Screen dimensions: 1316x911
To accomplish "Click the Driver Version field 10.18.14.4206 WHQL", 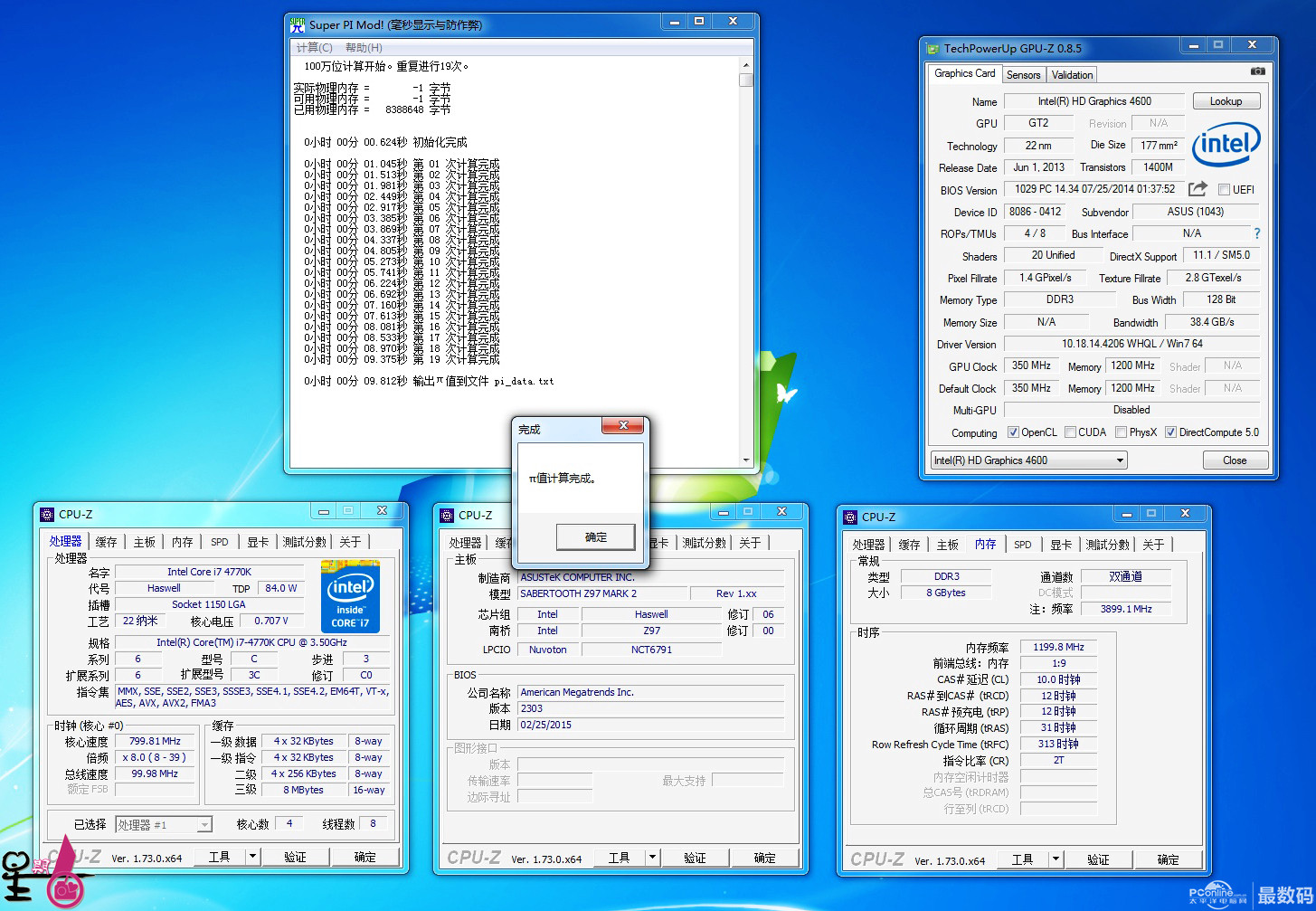I will click(1131, 344).
